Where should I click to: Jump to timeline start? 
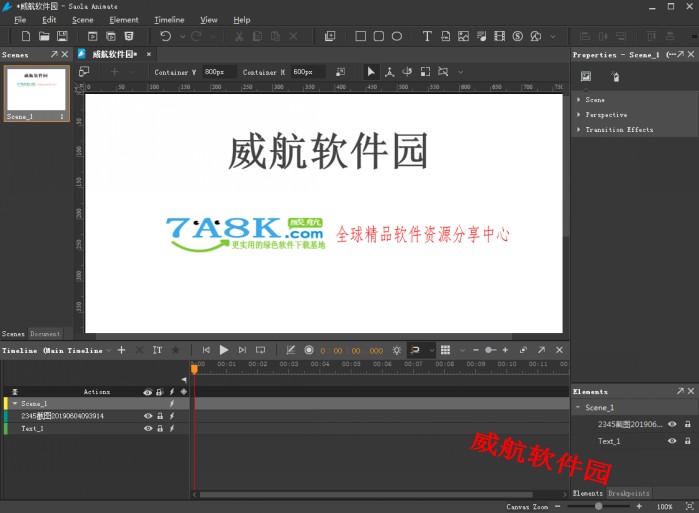click(206, 350)
